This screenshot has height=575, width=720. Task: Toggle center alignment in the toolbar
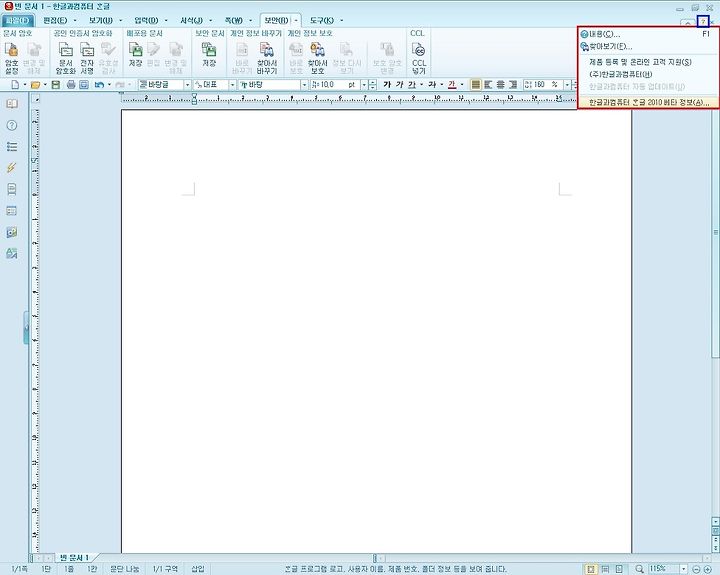(501, 85)
